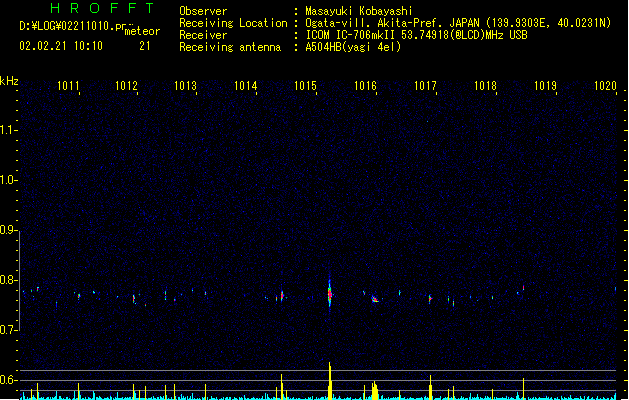This screenshot has width=629, height=400.
Task: Click the 0.8 kHz frequency label
Action: pos(8,280)
